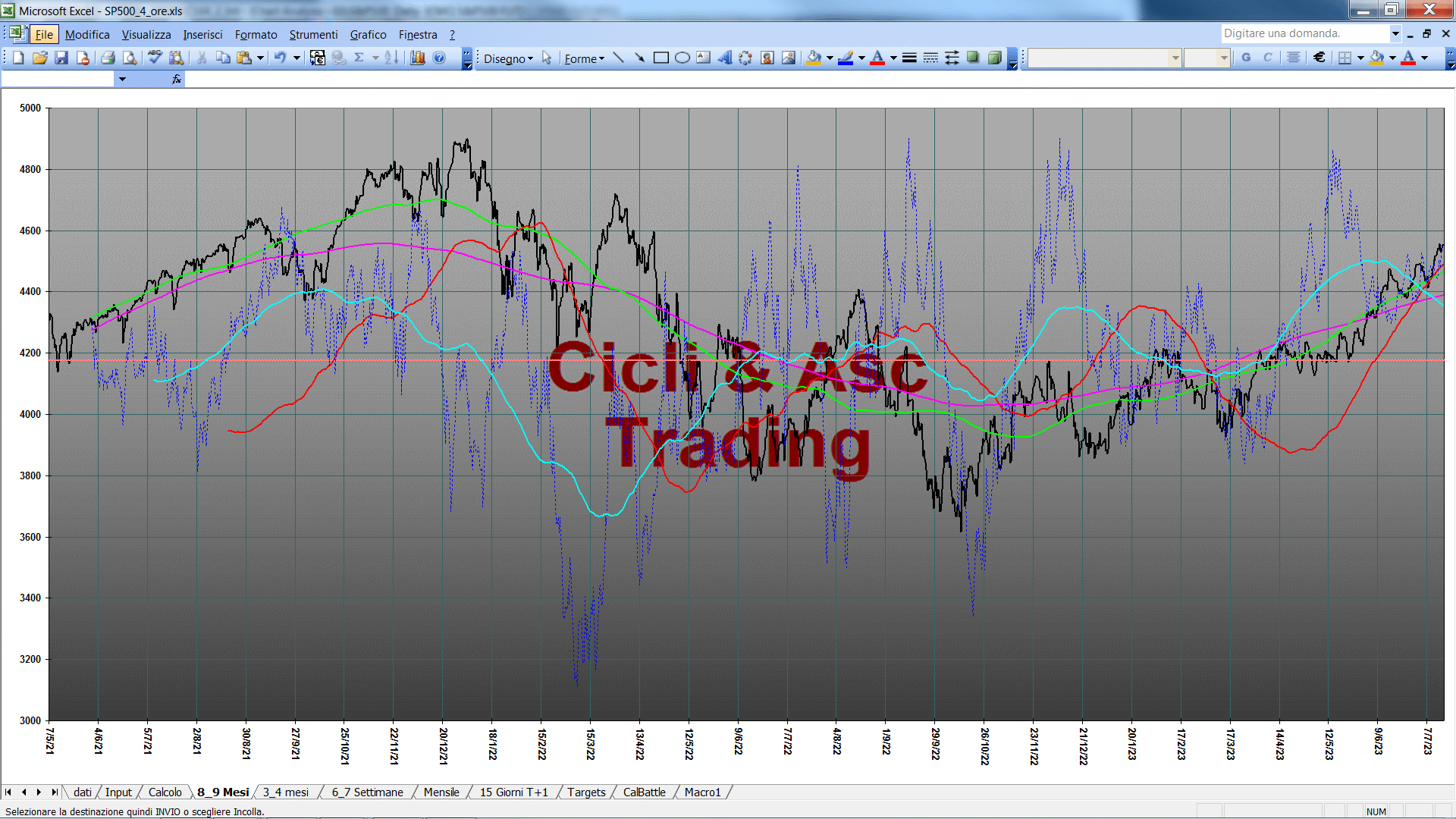Click the Paste clipboard icon

[x=244, y=58]
